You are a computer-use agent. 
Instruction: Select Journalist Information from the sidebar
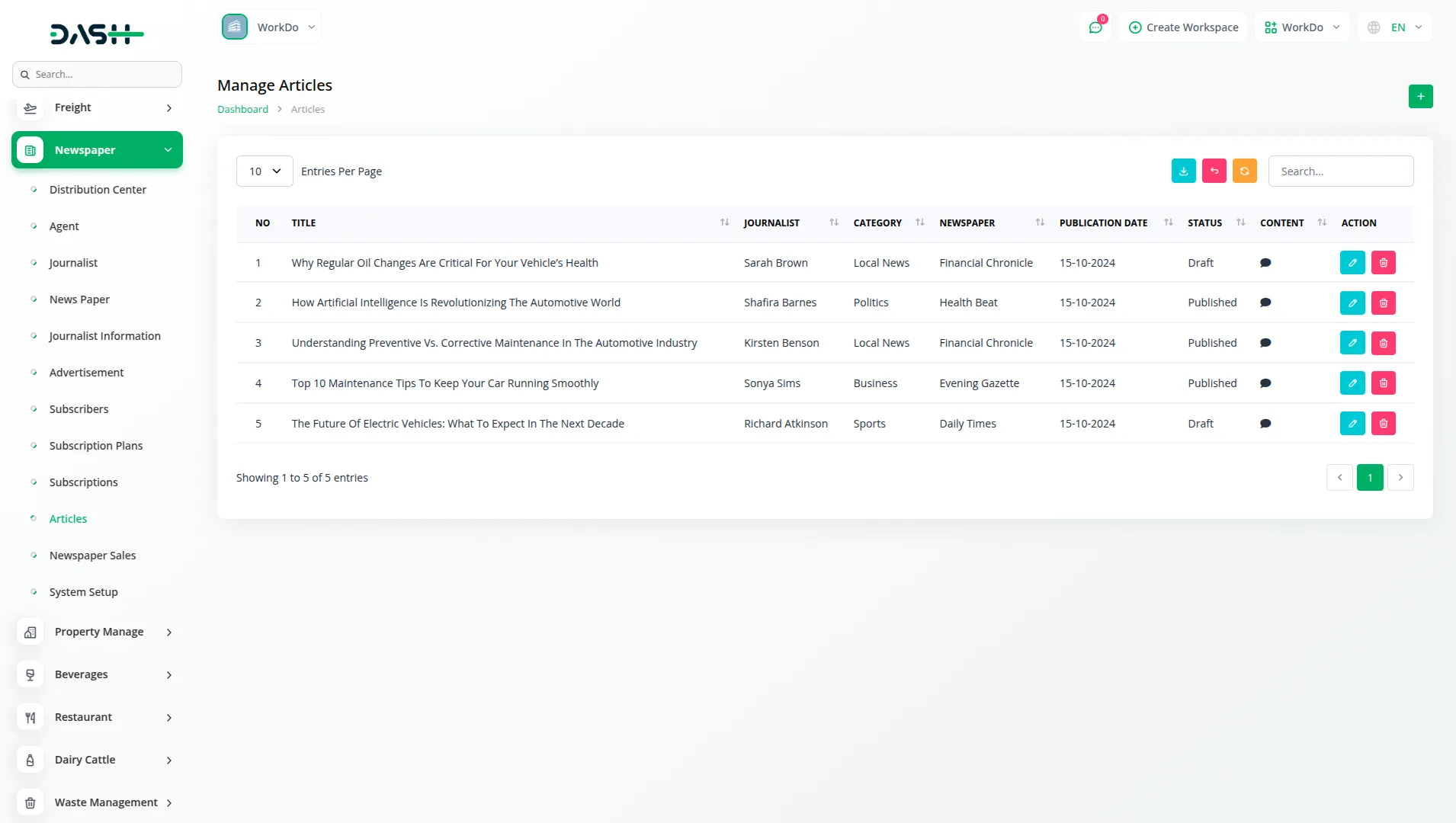point(104,335)
